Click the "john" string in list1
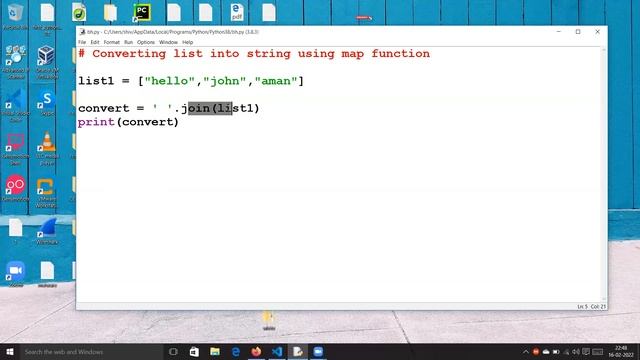This screenshot has height=360, width=640. pos(225,81)
